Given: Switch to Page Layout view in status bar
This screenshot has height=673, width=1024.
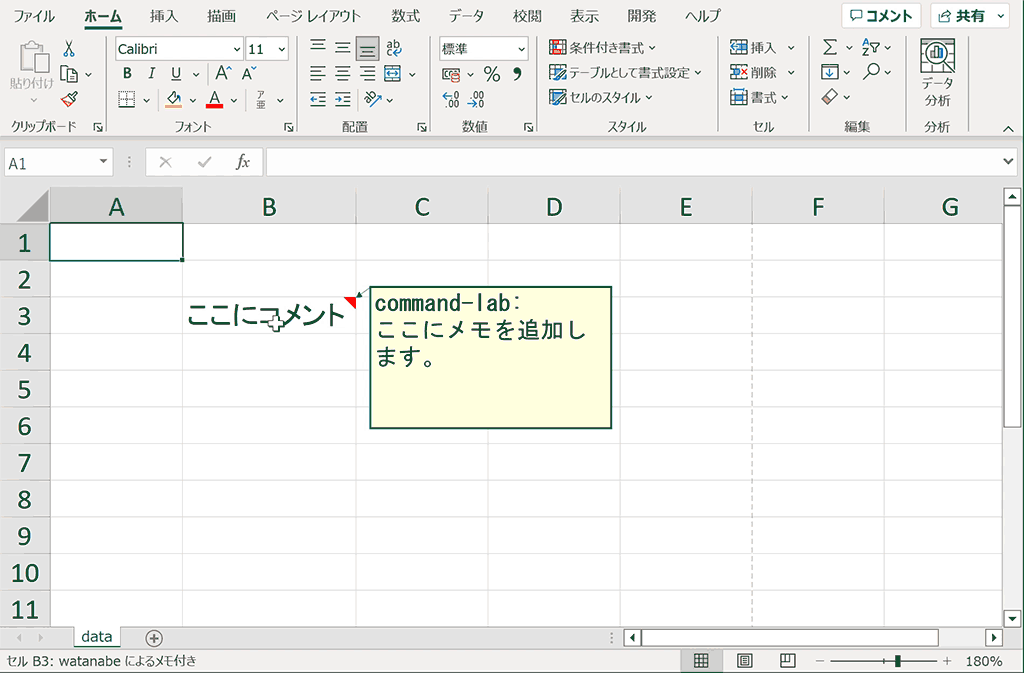Looking at the screenshot, I should (x=745, y=661).
